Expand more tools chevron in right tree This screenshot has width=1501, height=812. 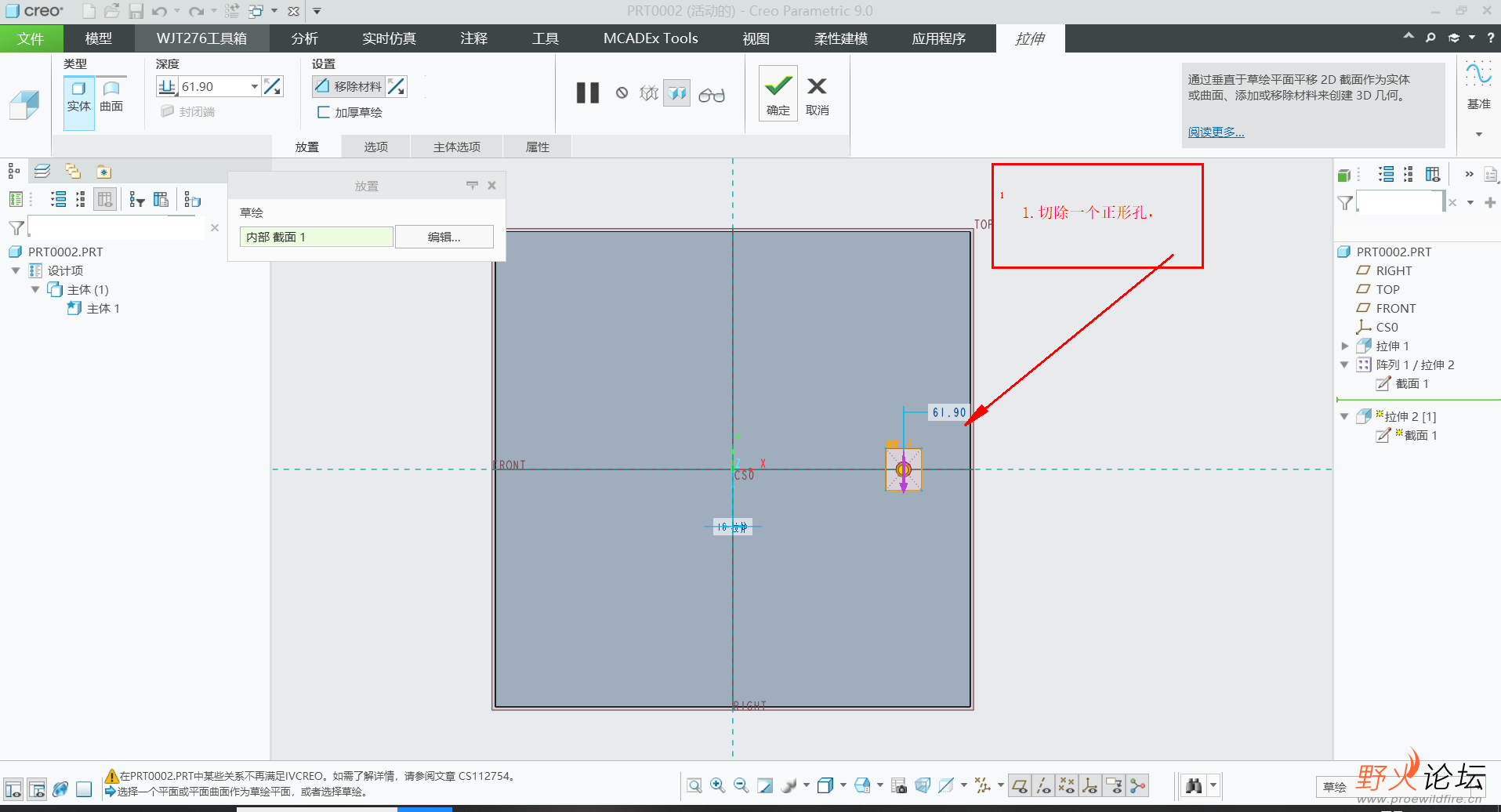tap(1469, 174)
